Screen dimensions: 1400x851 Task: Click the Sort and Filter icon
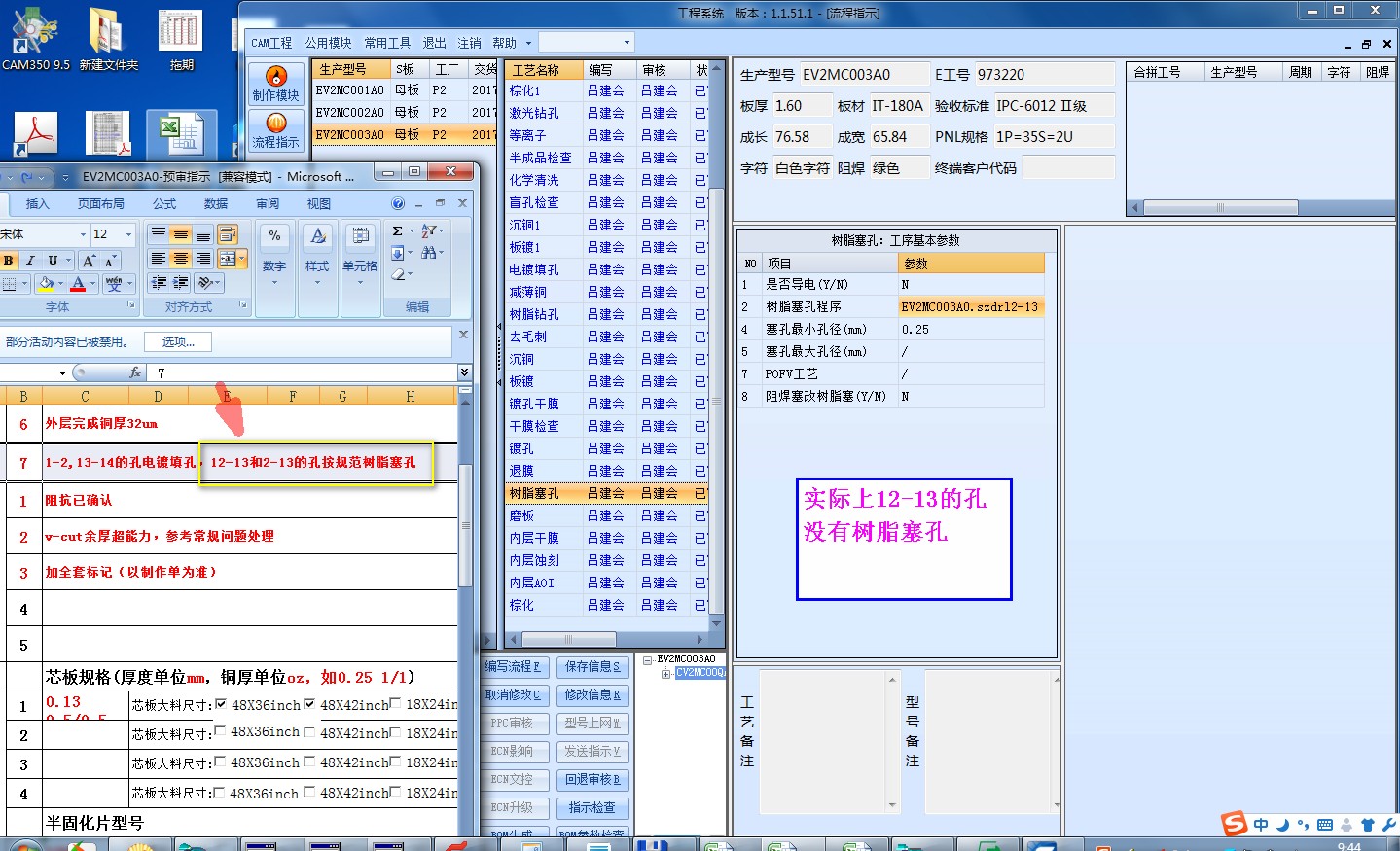[428, 231]
